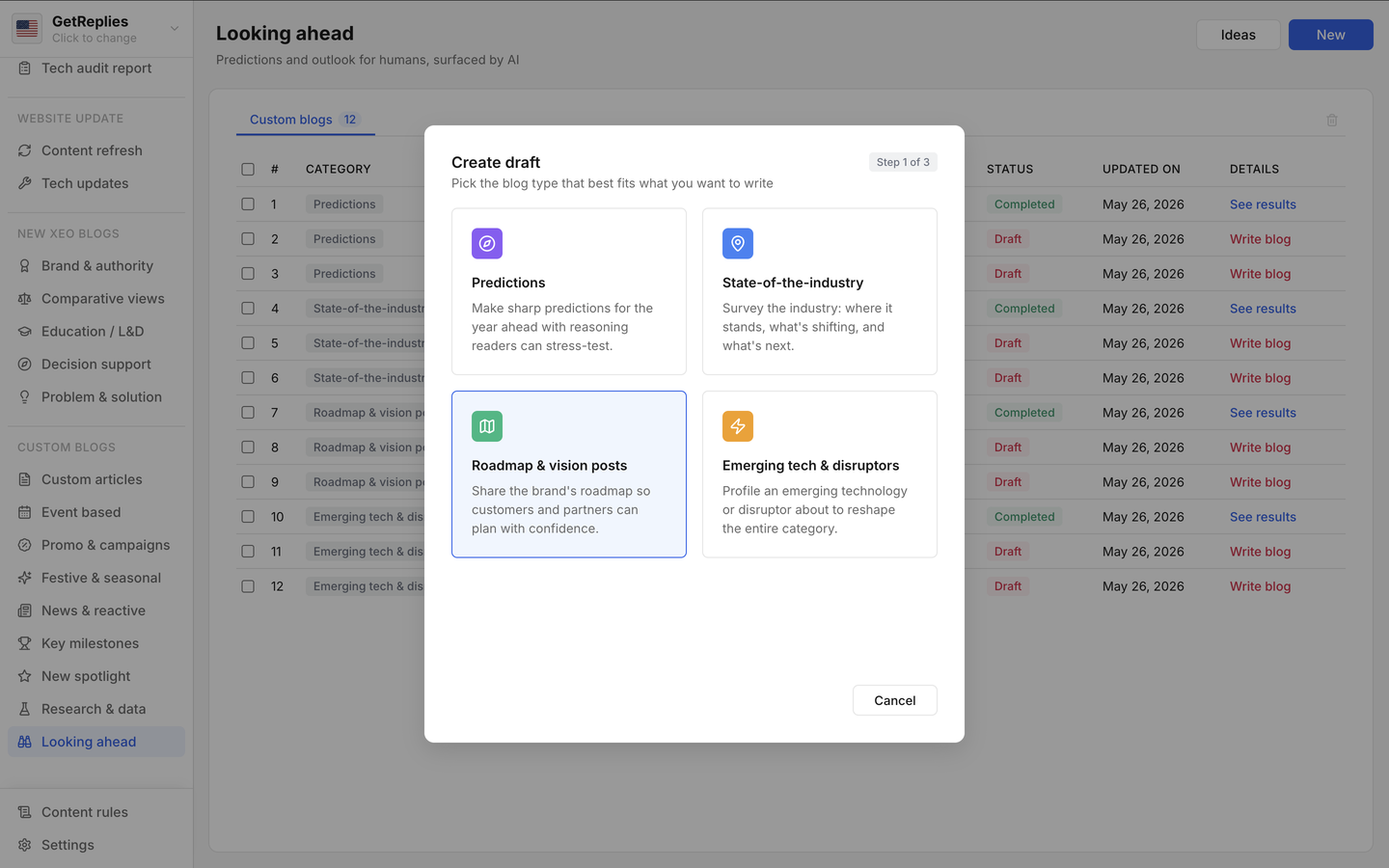1389x868 pixels.
Task: Check the checkbox for row 2
Action: 248,239
